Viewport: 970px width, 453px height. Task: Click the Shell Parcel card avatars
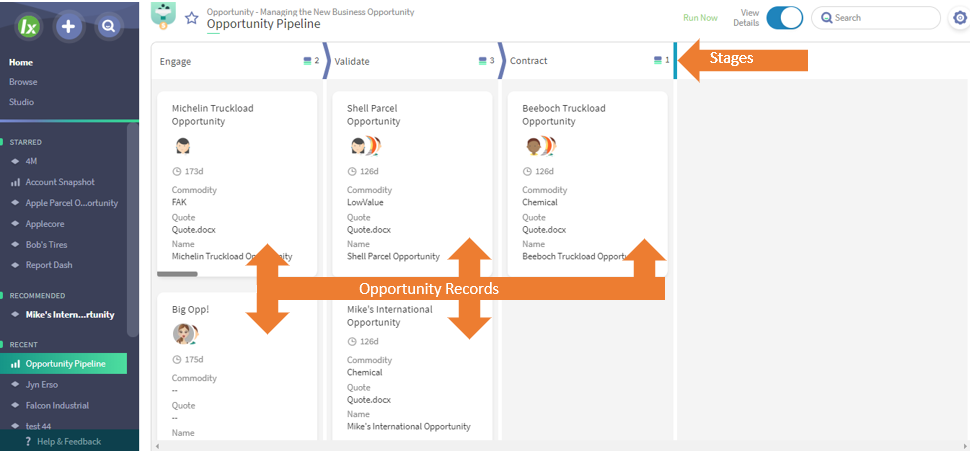point(365,146)
